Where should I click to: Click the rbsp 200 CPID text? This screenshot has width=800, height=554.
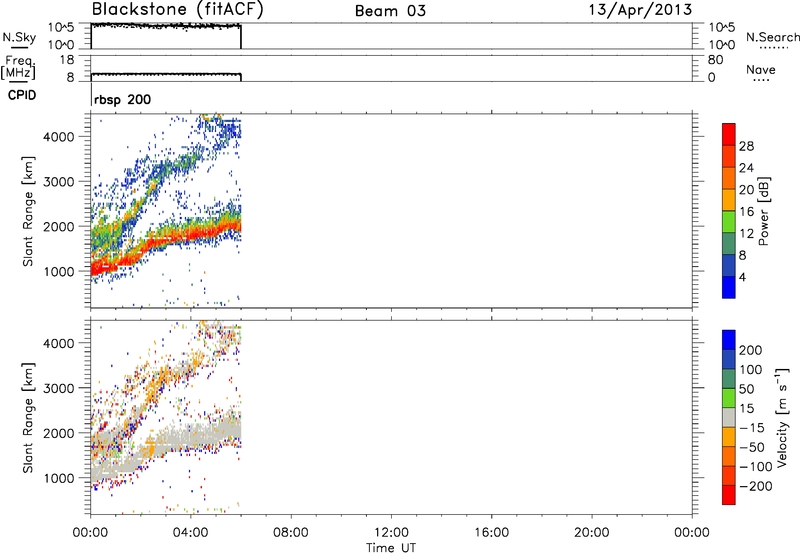pos(122,99)
